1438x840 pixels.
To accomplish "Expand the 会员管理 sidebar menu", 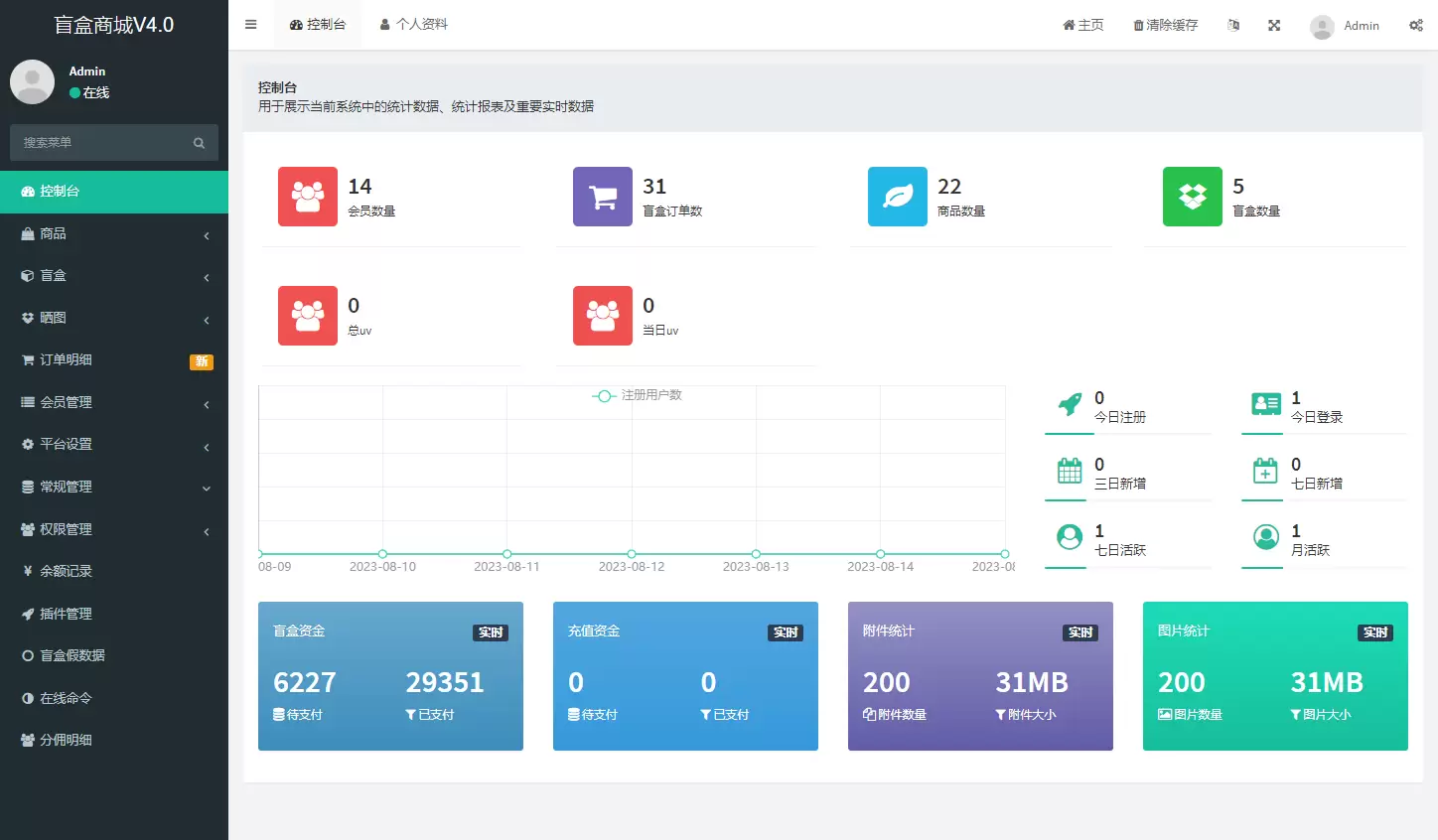I will coord(114,402).
